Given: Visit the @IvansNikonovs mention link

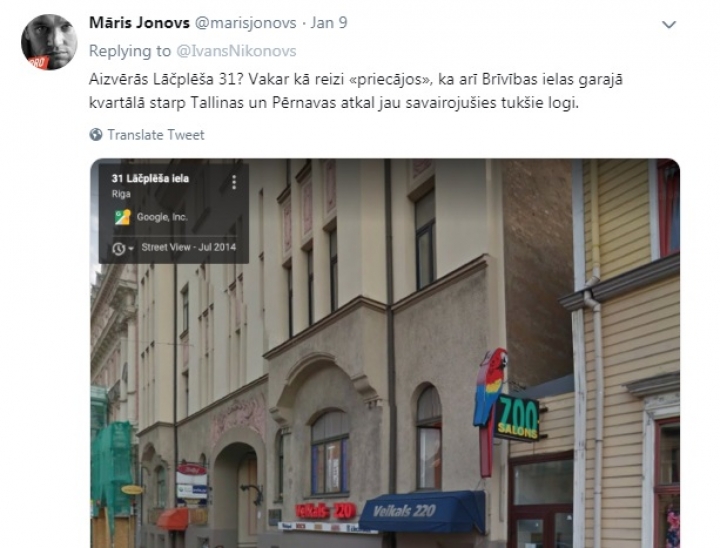Looking at the screenshot, I should pyautogui.click(x=236, y=51).
